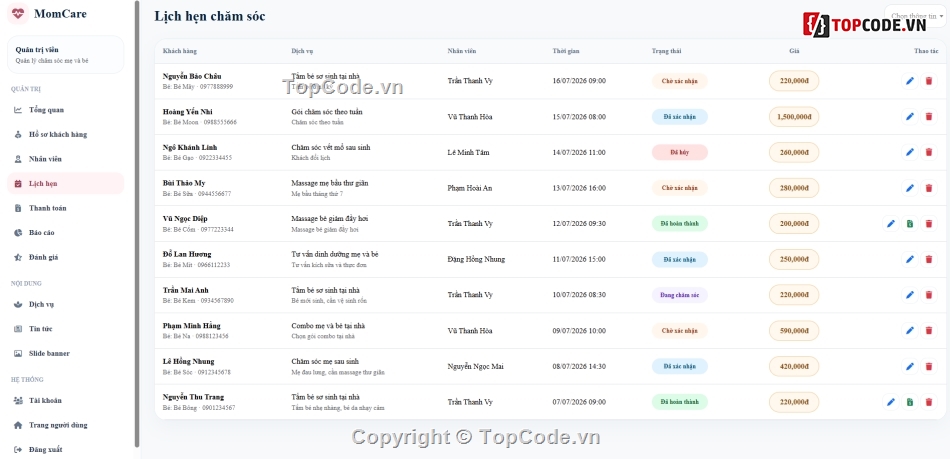The width and height of the screenshot is (950, 459).
Task: Edit Đỗ Lan Hương's appointment
Action: coord(909,259)
